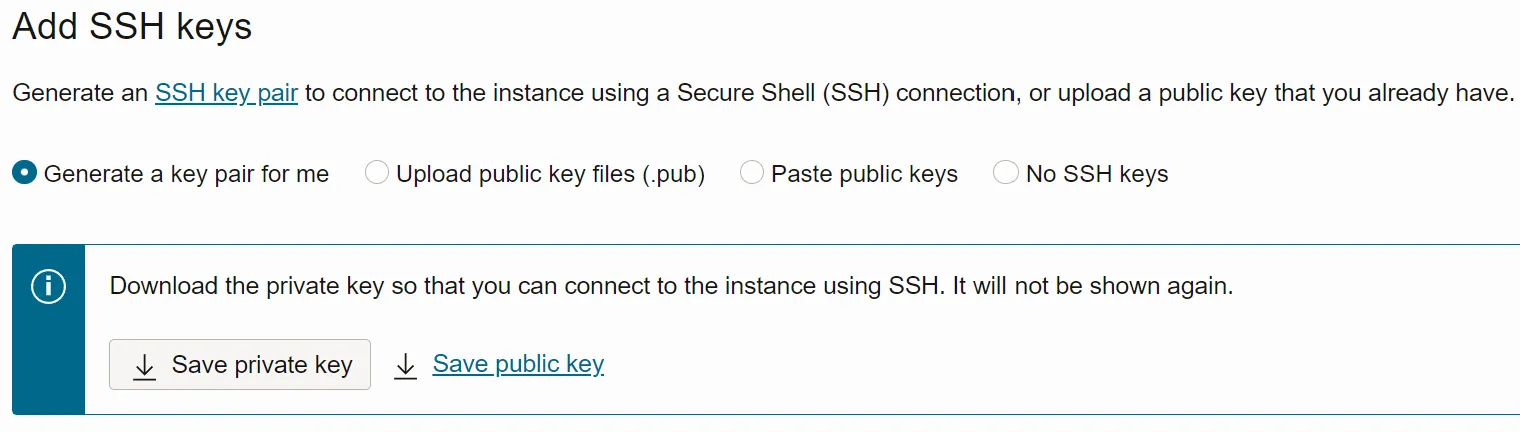Open the SSH key pair documentation link
Viewport: 1520px width, 432px height.
(226, 94)
